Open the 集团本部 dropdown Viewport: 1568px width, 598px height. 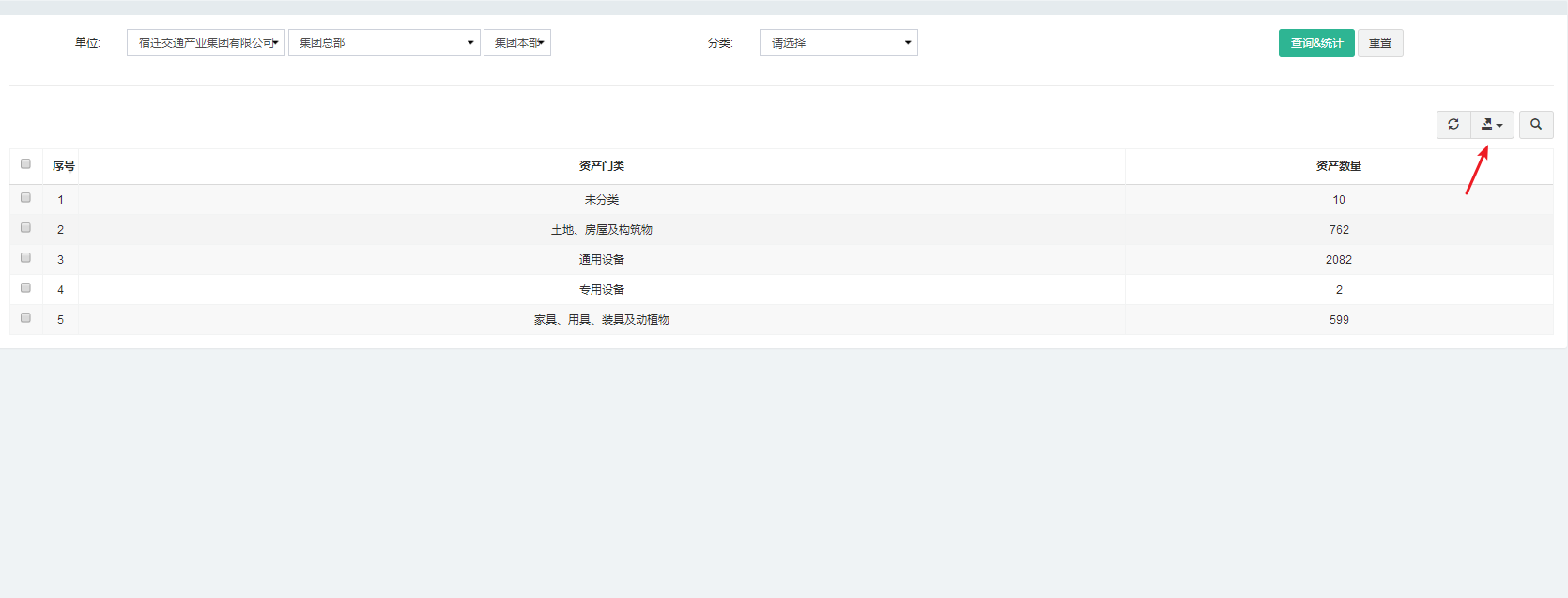point(517,43)
